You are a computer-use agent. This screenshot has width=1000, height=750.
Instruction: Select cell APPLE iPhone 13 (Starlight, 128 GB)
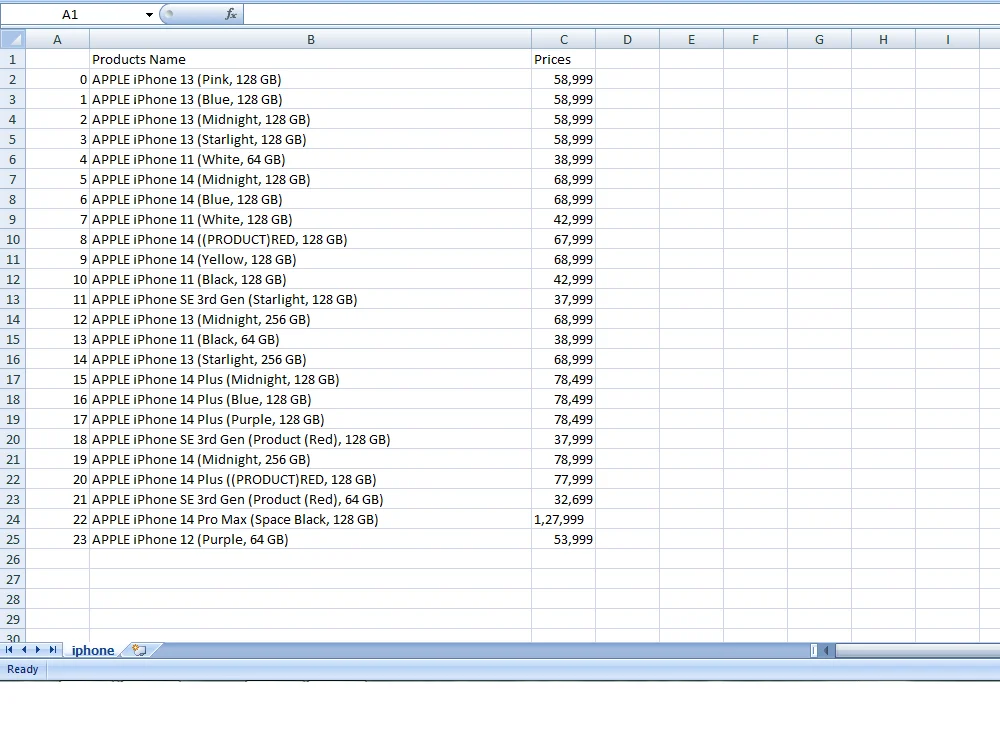(311, 139)
